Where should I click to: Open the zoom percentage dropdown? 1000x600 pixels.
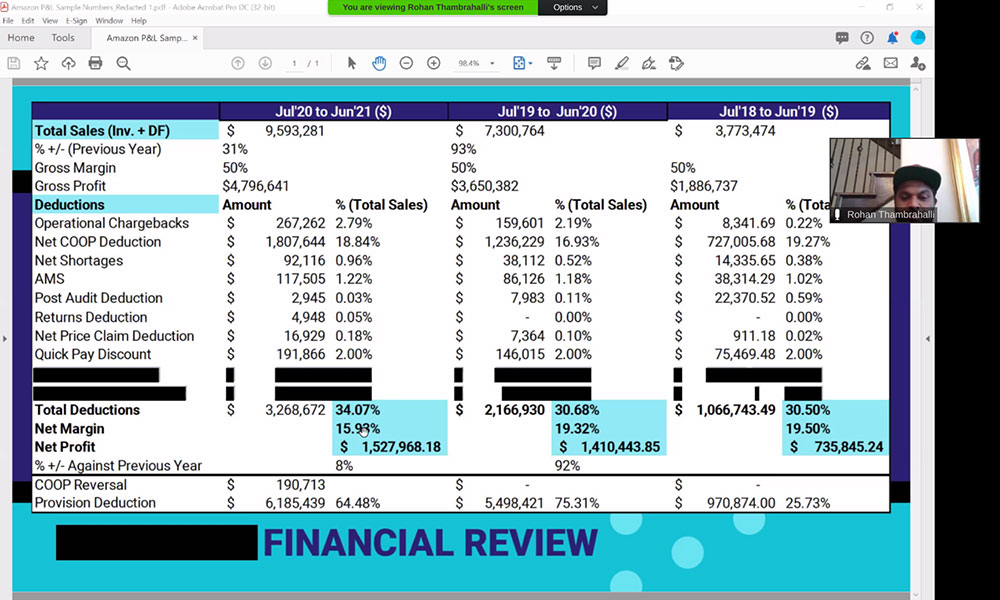pos(492,64)
